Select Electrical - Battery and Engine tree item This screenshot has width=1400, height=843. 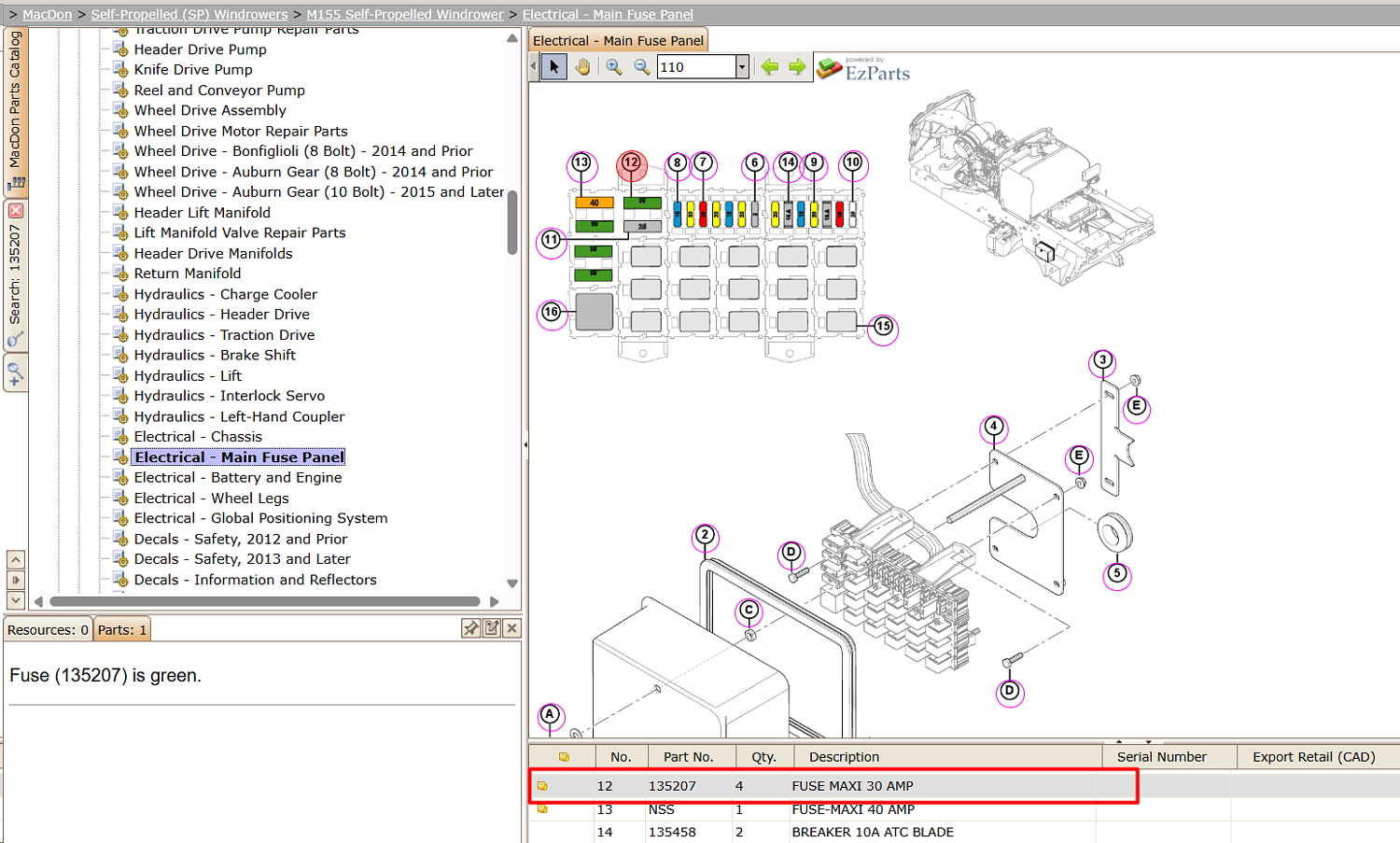click(238, 477)
